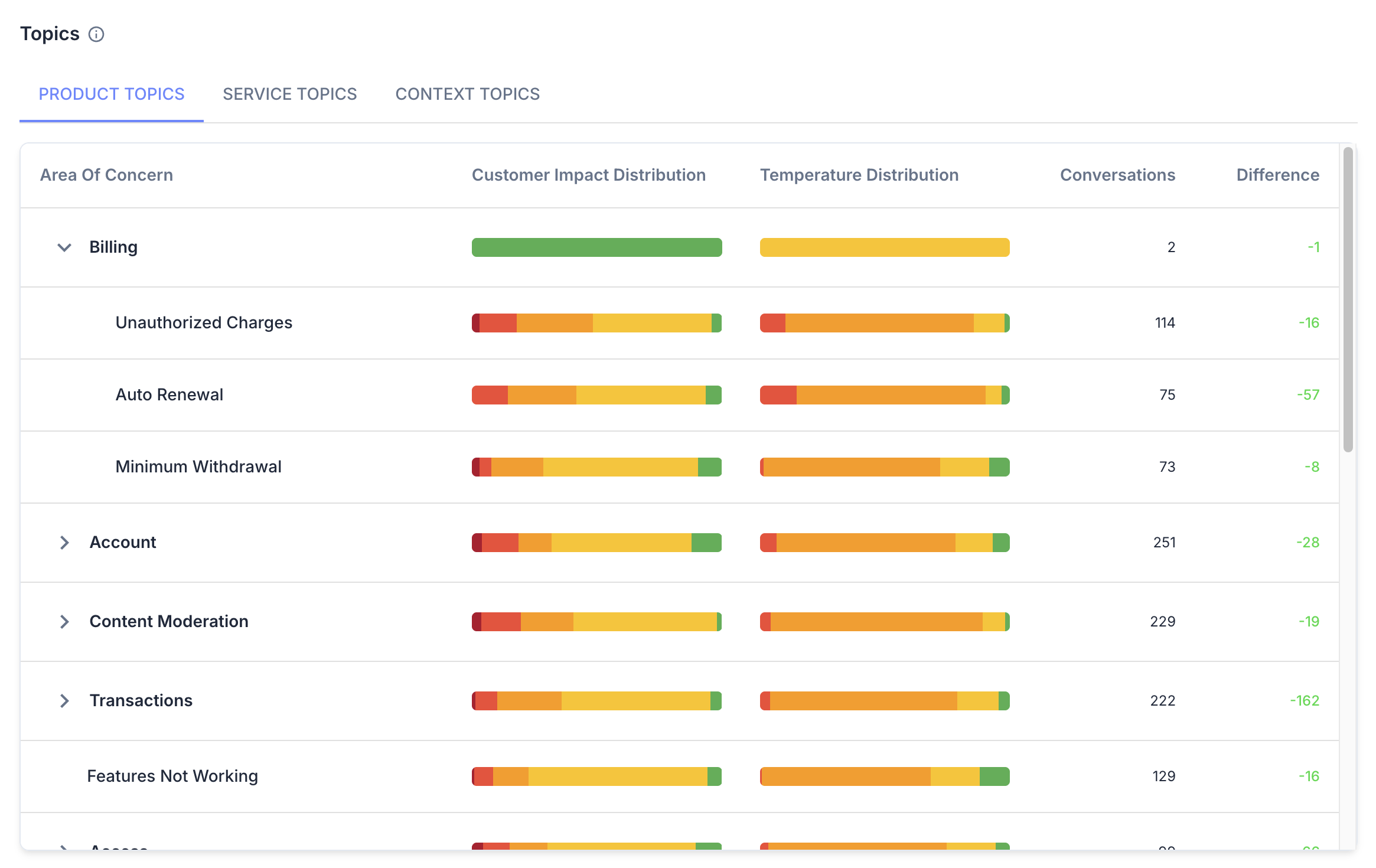Select the Features Not Working topic
The height and width of the screenshot is (868, 1376).
(172, 776)
